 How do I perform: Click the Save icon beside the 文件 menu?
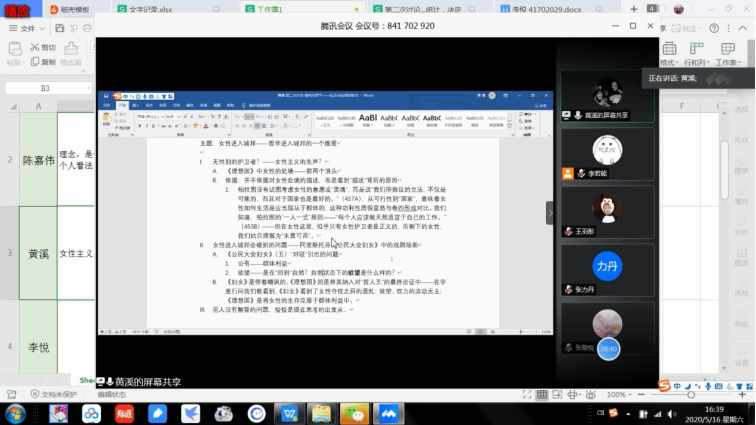[x=61, y=28]
